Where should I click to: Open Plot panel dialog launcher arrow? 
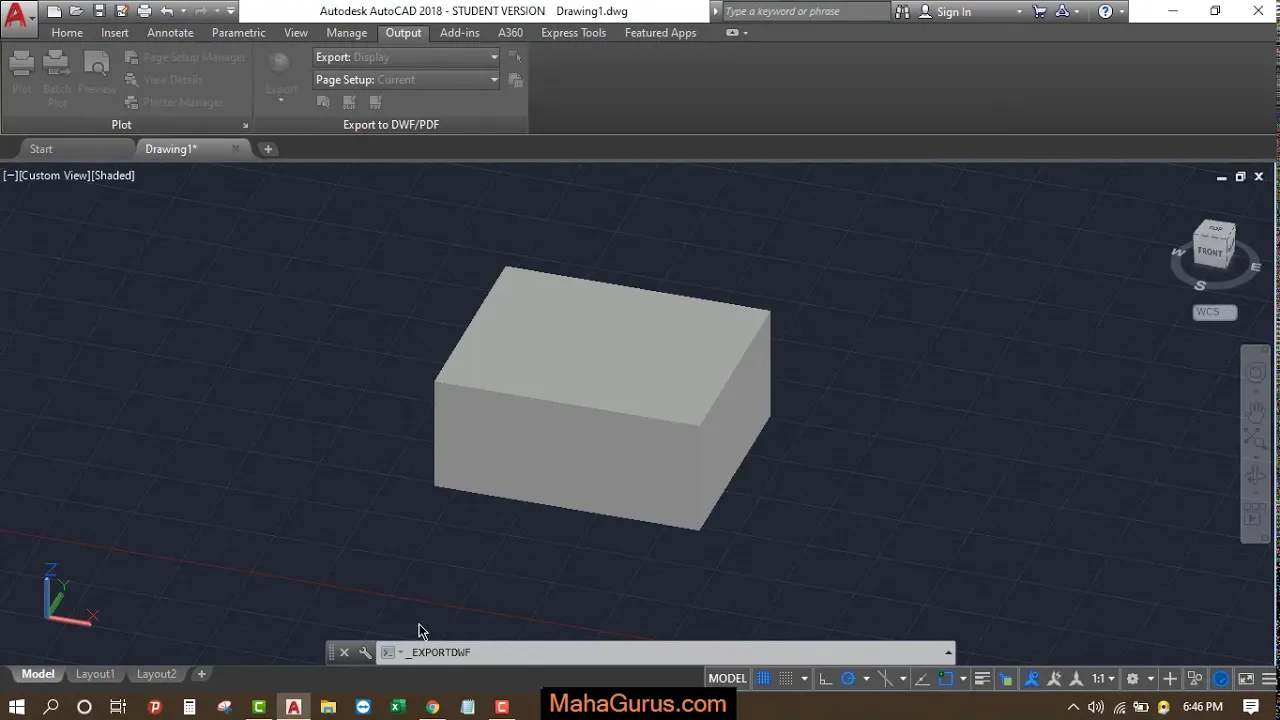click(x=245, y=125)
